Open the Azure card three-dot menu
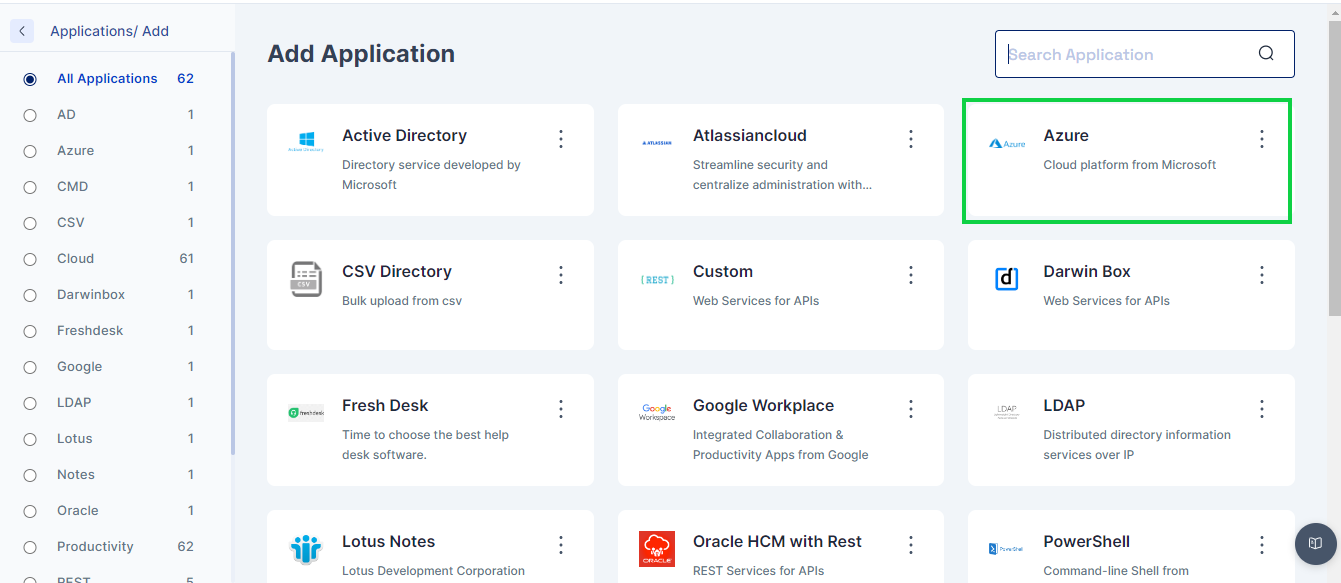1341x583 pixels. (1261, 139)
